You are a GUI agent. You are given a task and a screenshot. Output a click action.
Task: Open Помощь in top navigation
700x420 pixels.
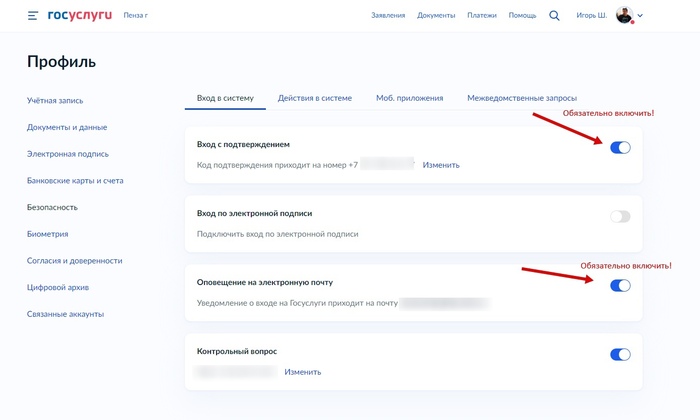pyautogui.click(x=522, y=15)
